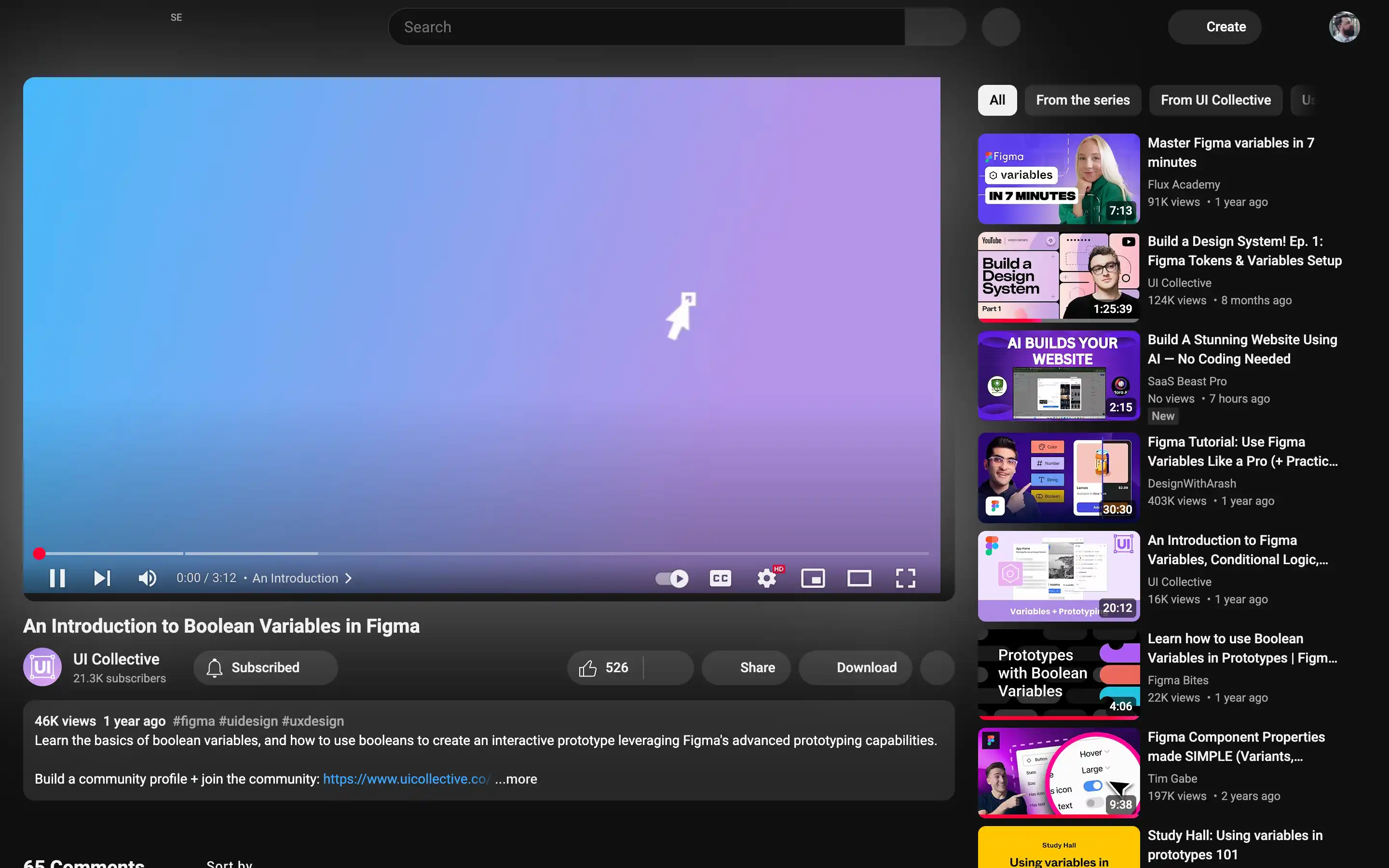1389x868 pixels.
Task: Click the video title An Introduction to Boolean Variables
Action: tap(221, 626)
